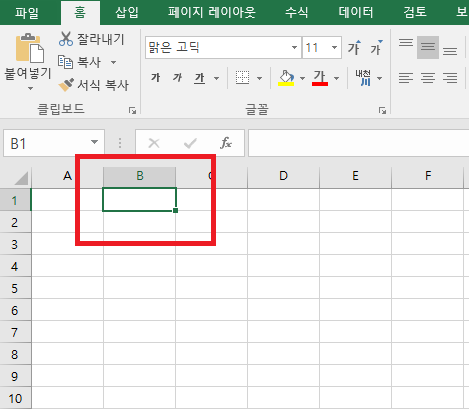Expand the font name dropdown arrow
Screen dimensions: 469x409
coord(294,48)
